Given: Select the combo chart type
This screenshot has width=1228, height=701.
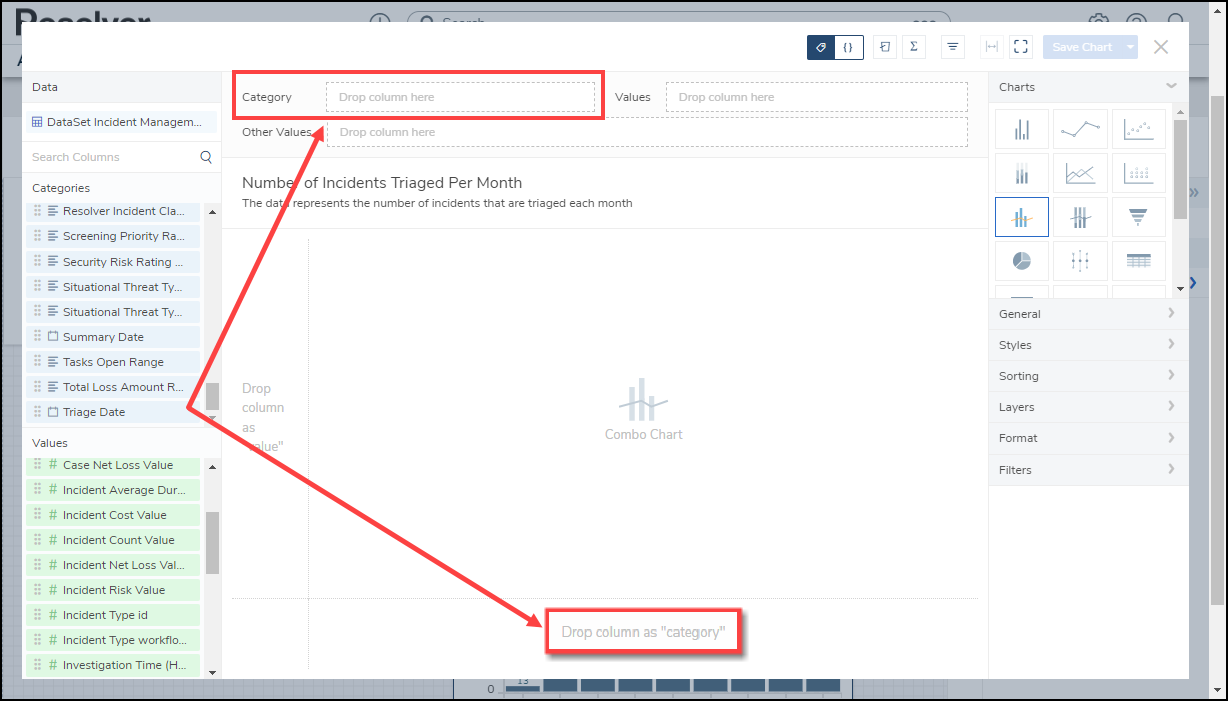Looking at the screenshot, I should point(1021,217).
